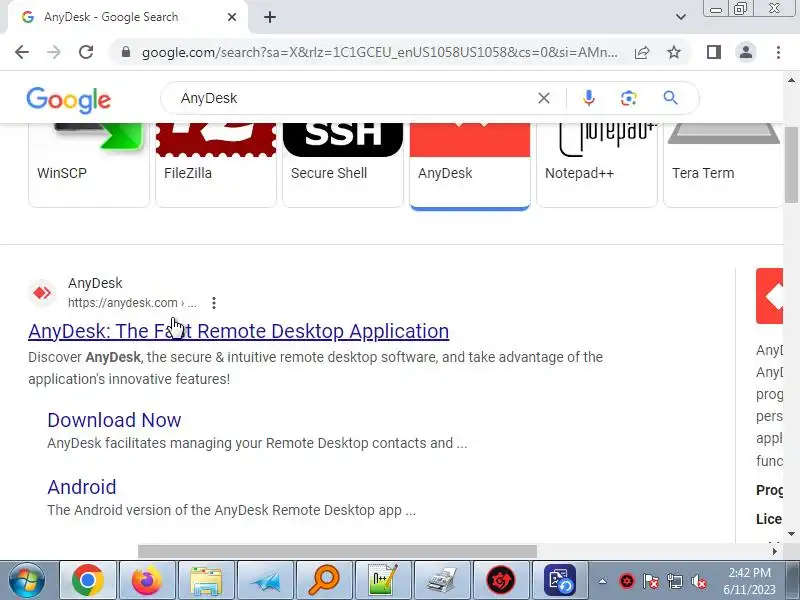Click the padlock site info icon

point(126,52)
